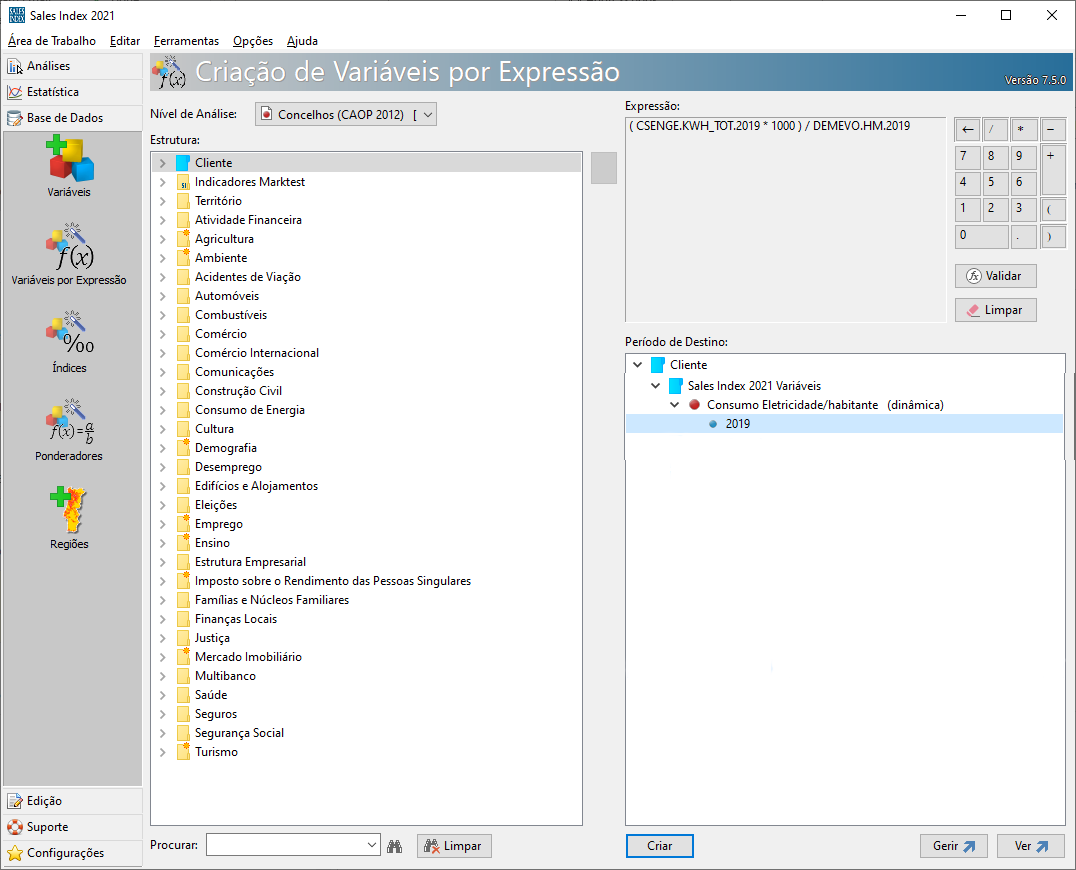Collapse the Sales Index 2021 Variáveis node
This screenshot has height=870, width=1076.
coord(656,386)
